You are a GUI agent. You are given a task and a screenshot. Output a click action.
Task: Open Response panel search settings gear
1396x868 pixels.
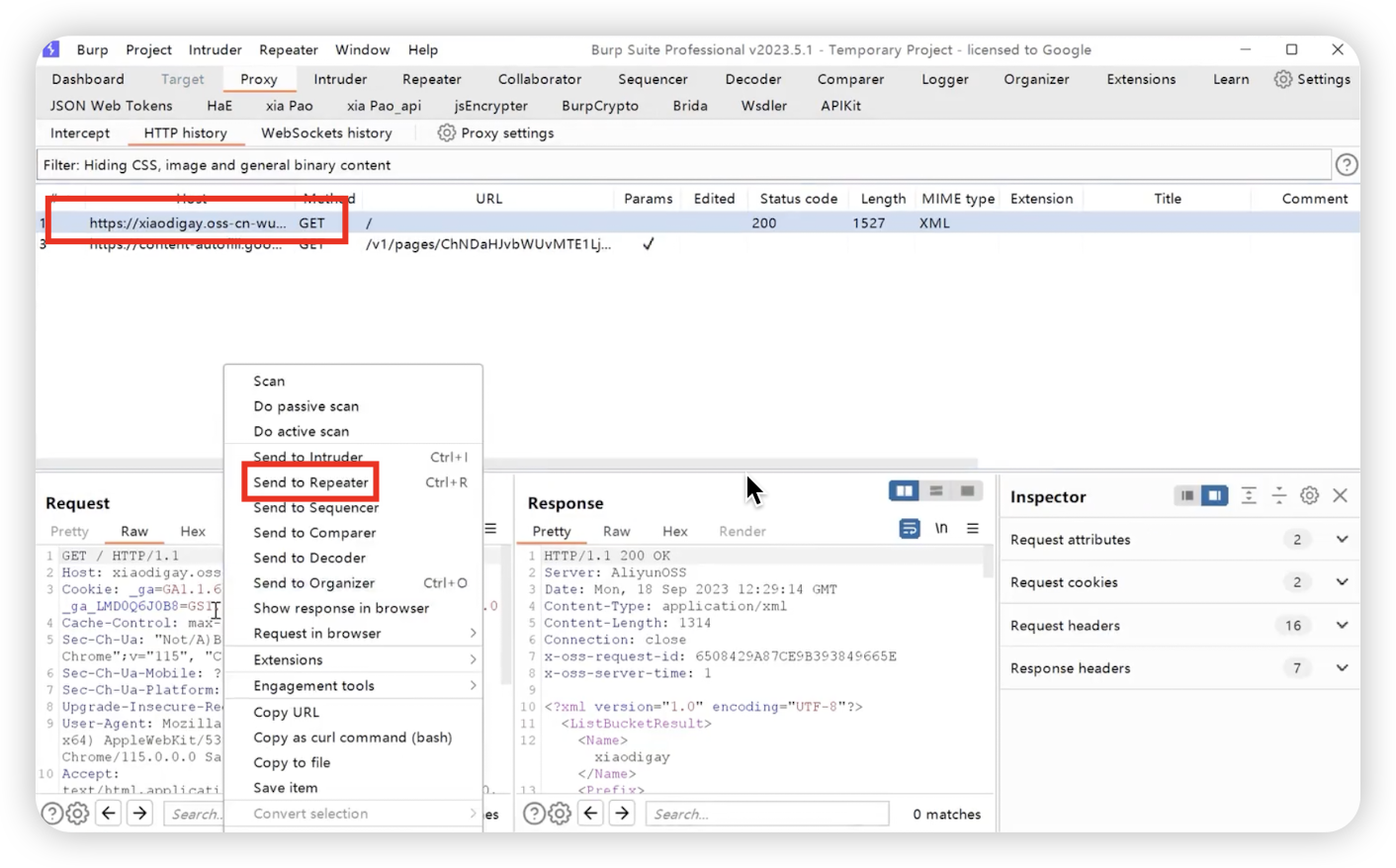point(560,814)
